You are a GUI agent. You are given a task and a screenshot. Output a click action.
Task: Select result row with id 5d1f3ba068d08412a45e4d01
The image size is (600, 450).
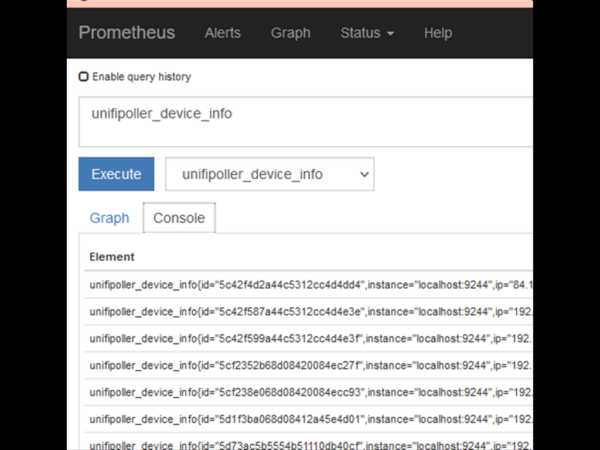click(x=308, y=419)
